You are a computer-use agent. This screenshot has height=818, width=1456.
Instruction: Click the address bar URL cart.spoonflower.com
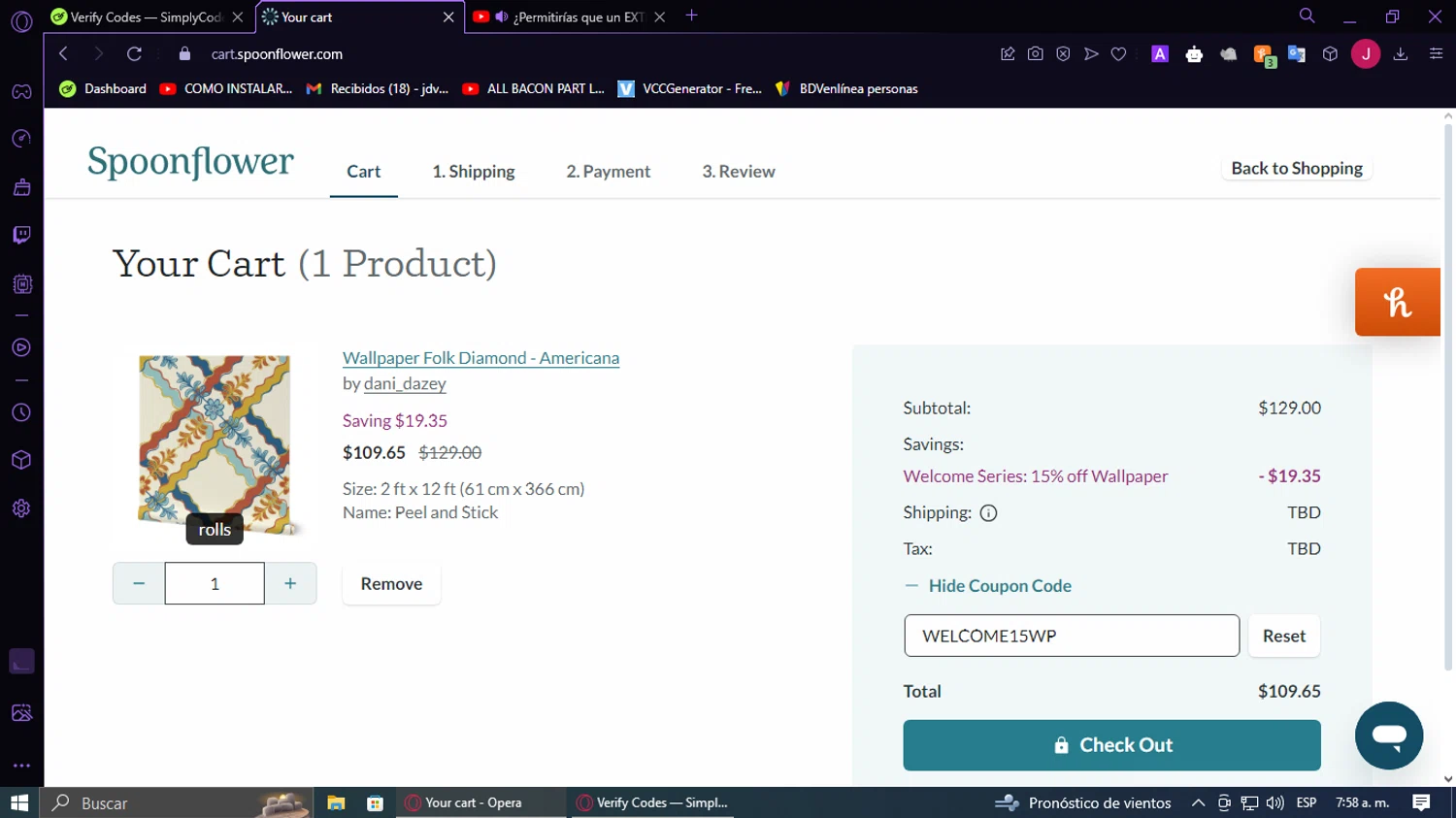[x=277, y=54]
